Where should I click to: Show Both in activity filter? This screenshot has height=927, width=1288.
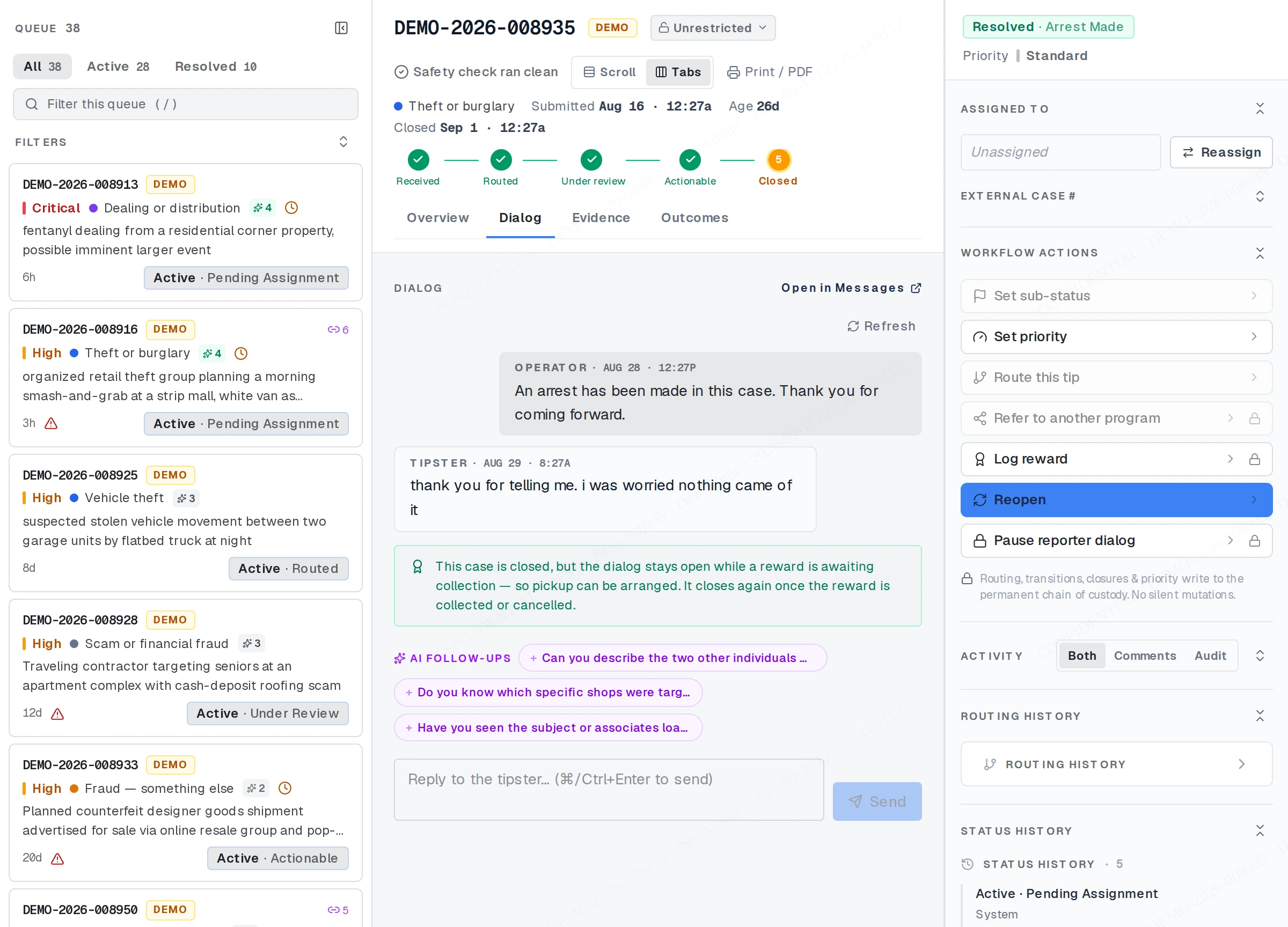coord(1081,656)
